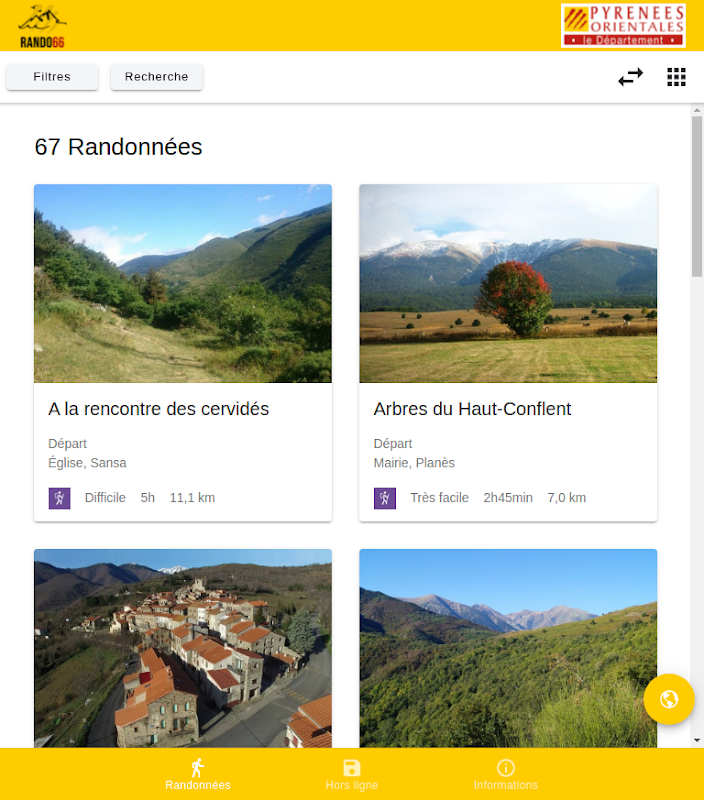Click the swap arrows sort icon
Screen dimensions: 704x800
630,77
